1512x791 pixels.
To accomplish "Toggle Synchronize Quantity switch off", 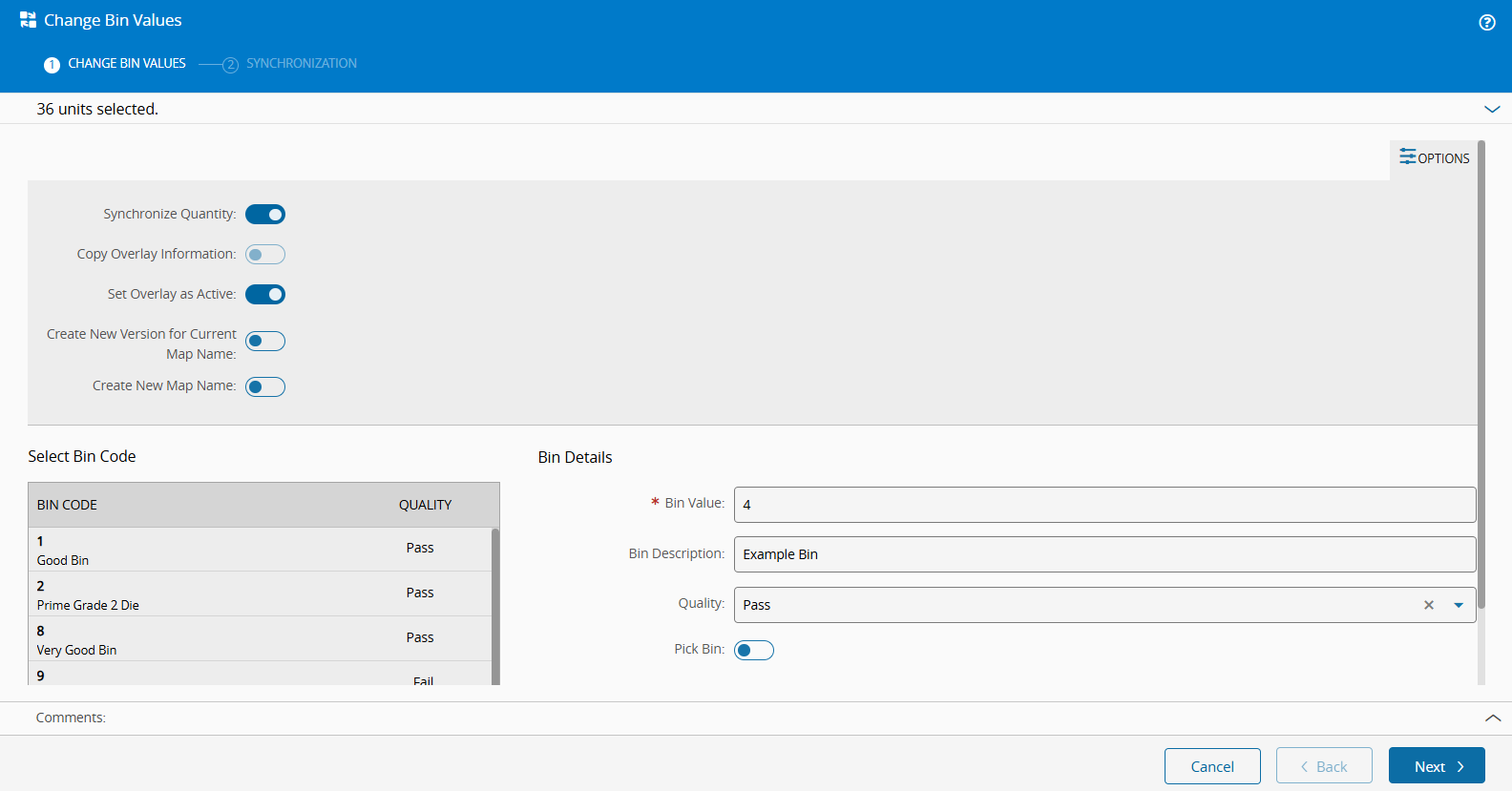I will tap(265, 215).
